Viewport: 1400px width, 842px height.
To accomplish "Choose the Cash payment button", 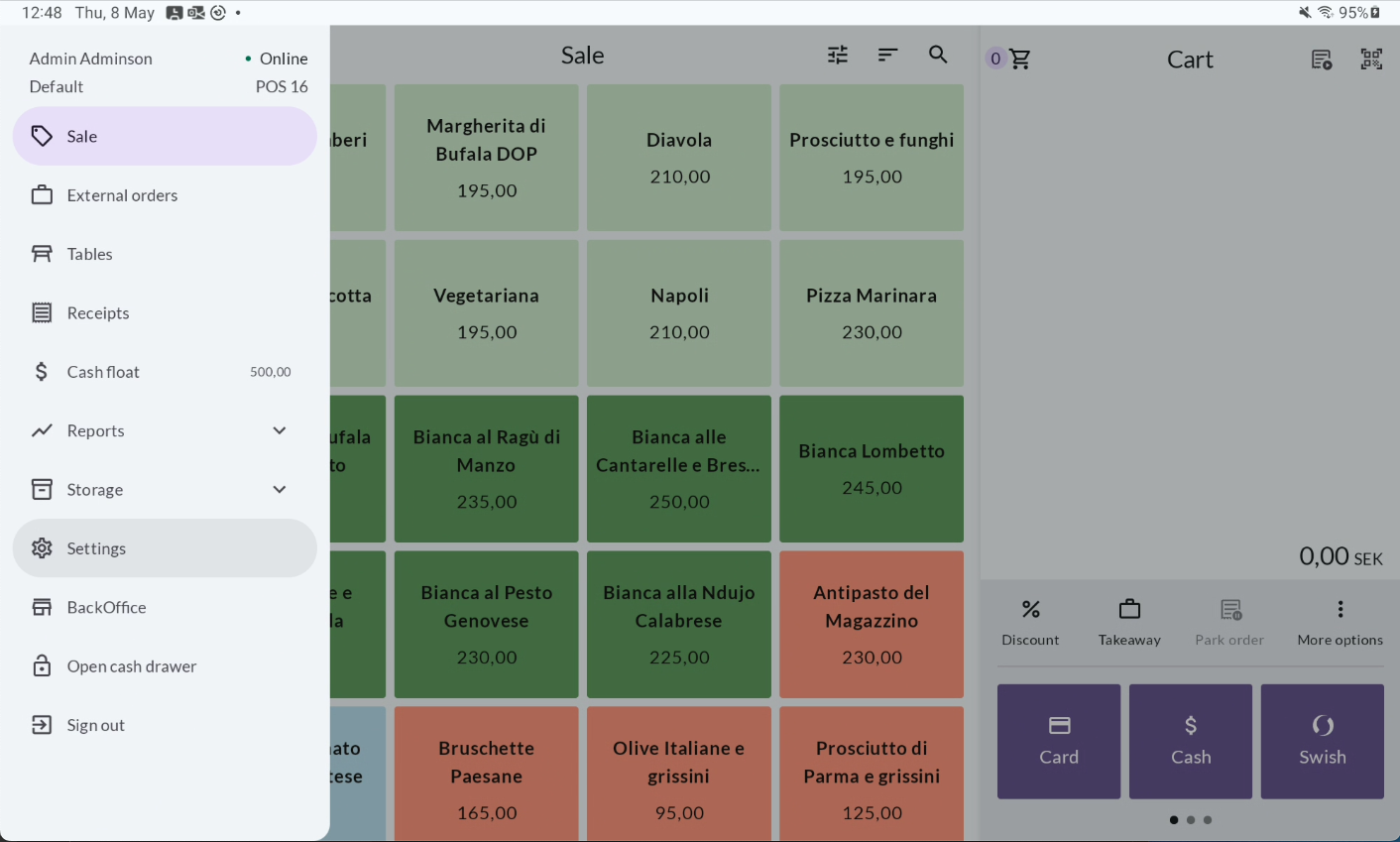I will (x=1191, y=742).
